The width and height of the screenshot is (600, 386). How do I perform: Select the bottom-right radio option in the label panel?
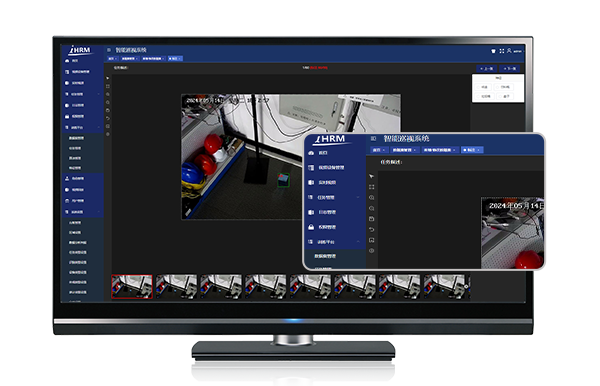505,96
